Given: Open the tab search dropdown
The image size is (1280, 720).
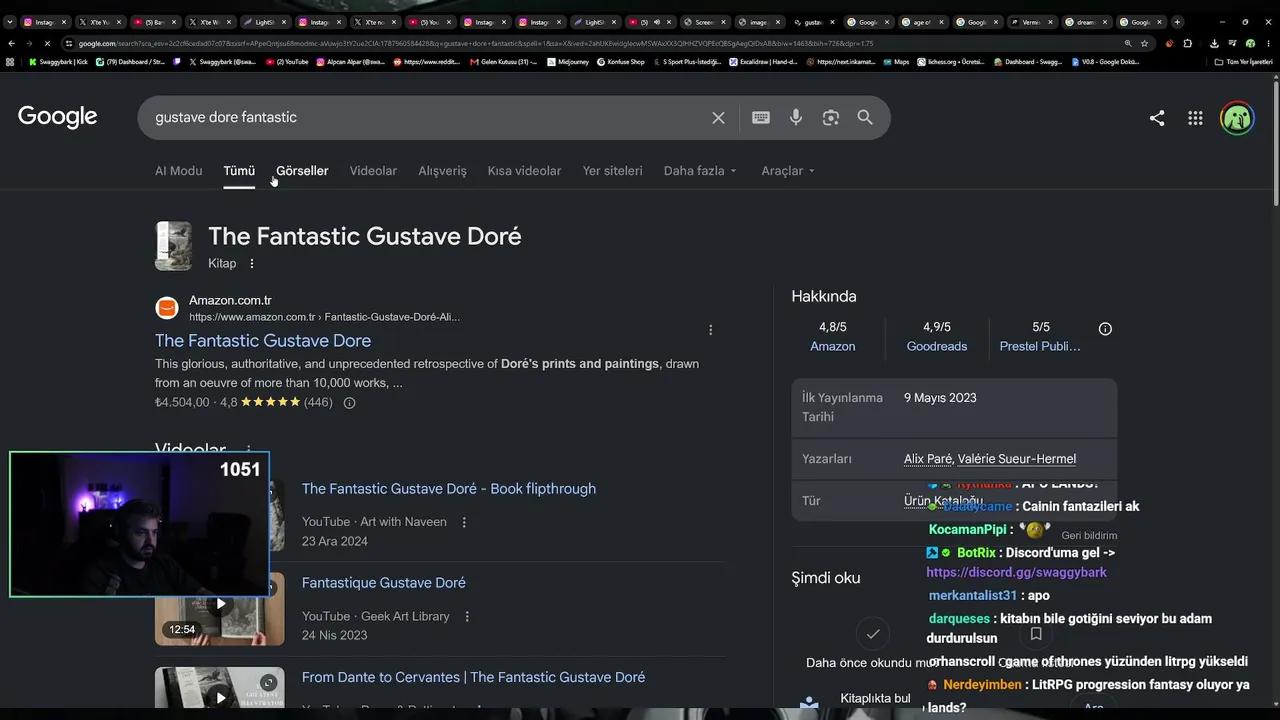Looking at the screenshot, I should (x=10, y=22).
